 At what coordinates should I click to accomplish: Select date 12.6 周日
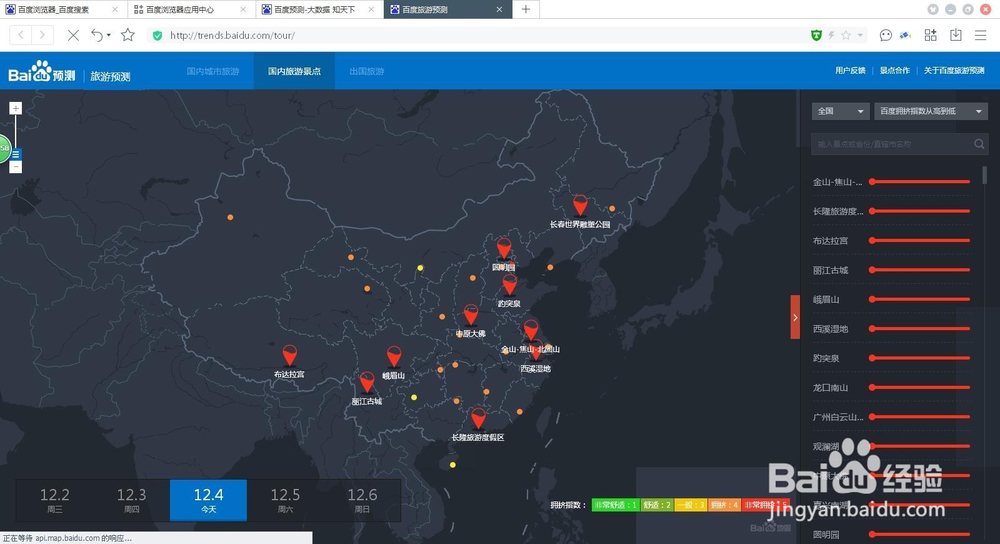point(362,500)
